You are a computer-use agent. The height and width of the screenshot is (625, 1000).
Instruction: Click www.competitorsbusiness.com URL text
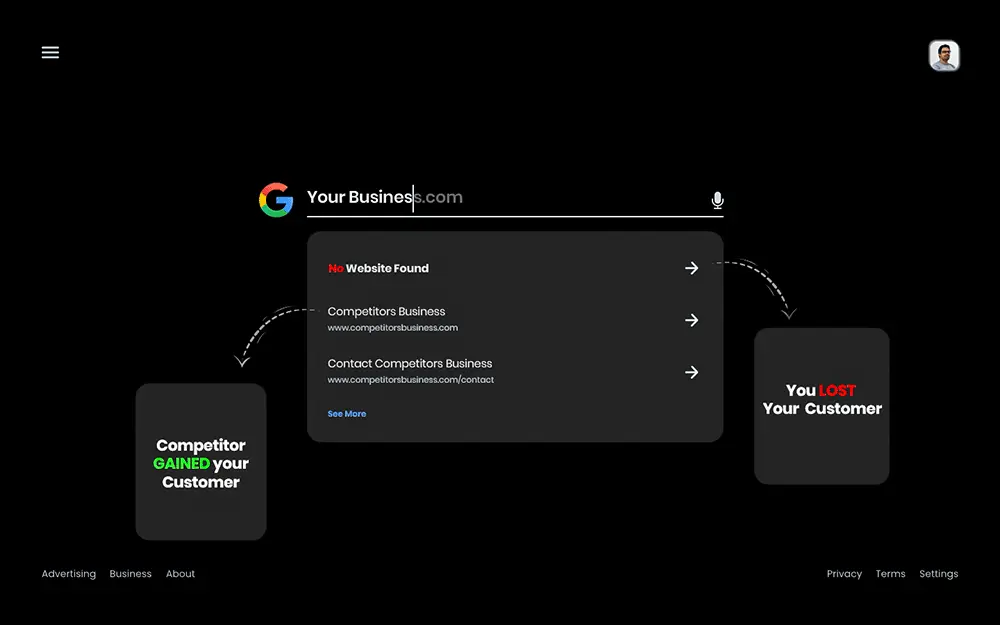392,328
